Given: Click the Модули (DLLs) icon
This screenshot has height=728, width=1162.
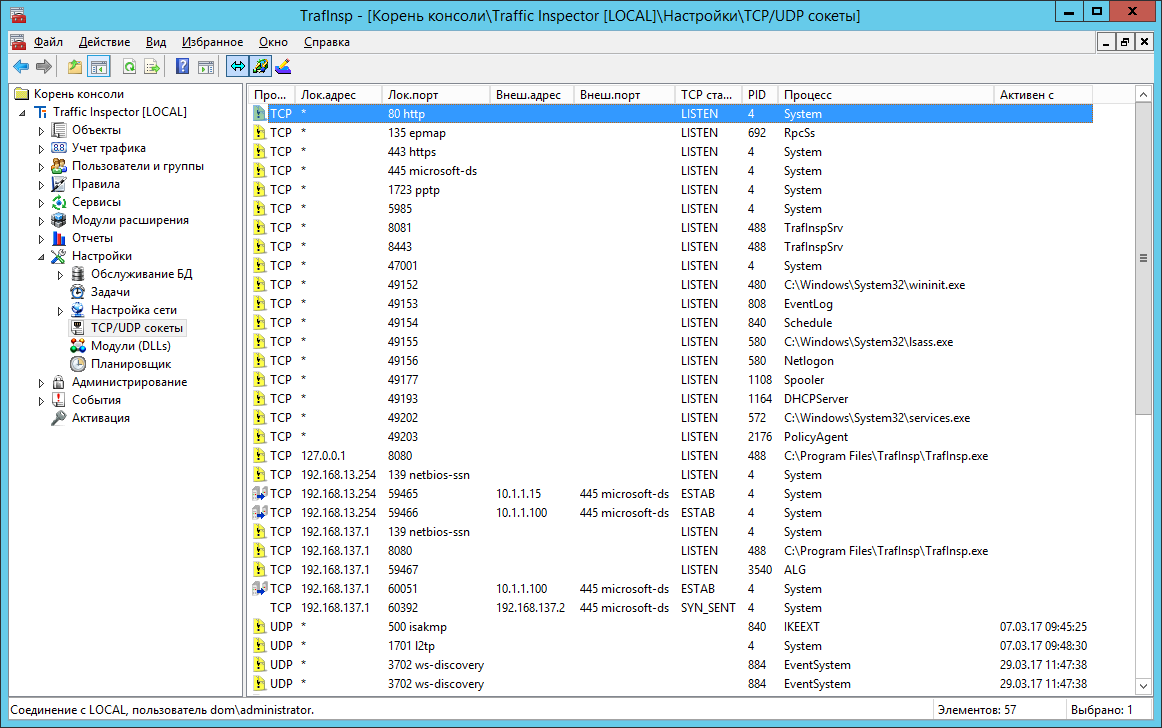Looking at the screenshot, I should coord(77,345).
